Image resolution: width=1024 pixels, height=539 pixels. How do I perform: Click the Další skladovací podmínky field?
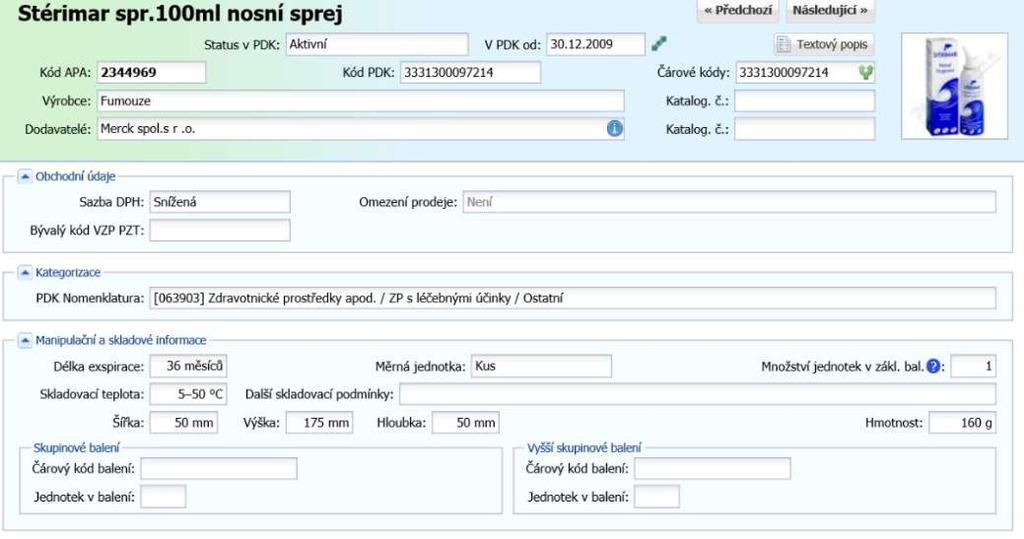pos(697,394)
